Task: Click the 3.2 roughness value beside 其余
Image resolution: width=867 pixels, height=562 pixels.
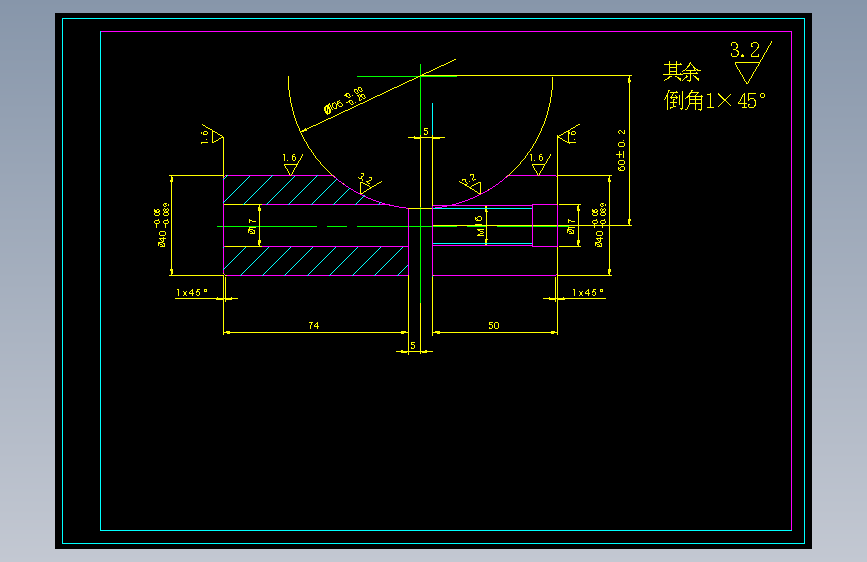Action: (745, 50)
